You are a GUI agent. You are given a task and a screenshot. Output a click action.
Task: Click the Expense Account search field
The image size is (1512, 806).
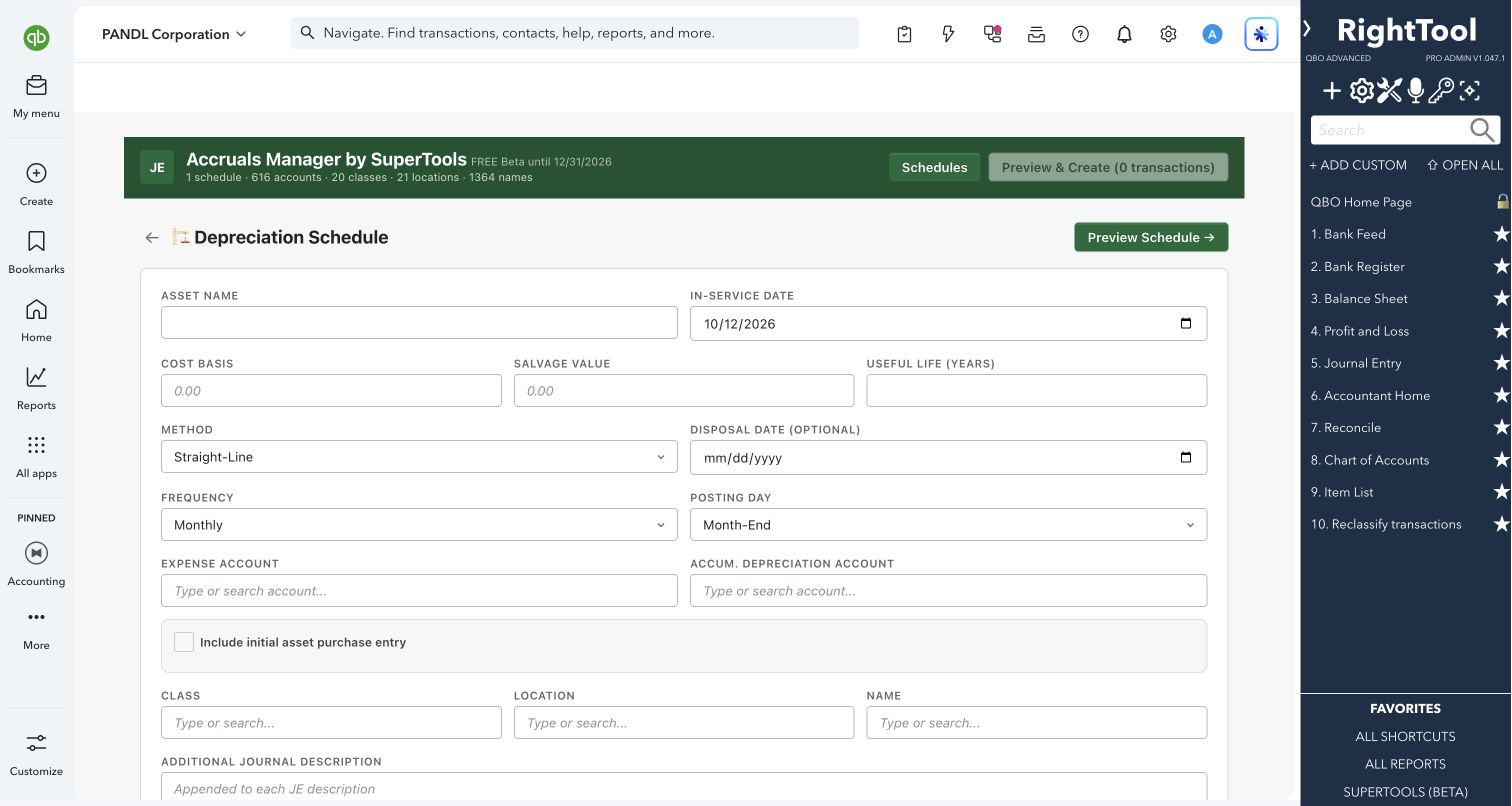[x=419, y=591]
